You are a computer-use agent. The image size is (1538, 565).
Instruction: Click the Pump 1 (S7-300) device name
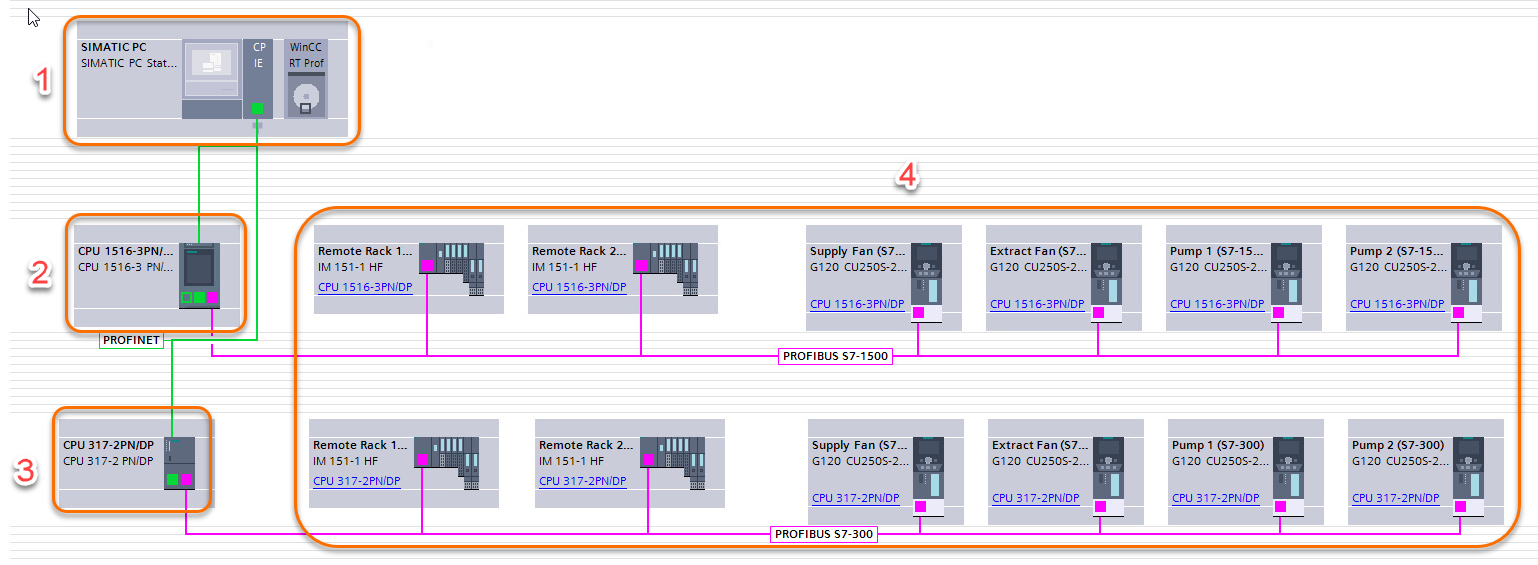point(1218,445)
